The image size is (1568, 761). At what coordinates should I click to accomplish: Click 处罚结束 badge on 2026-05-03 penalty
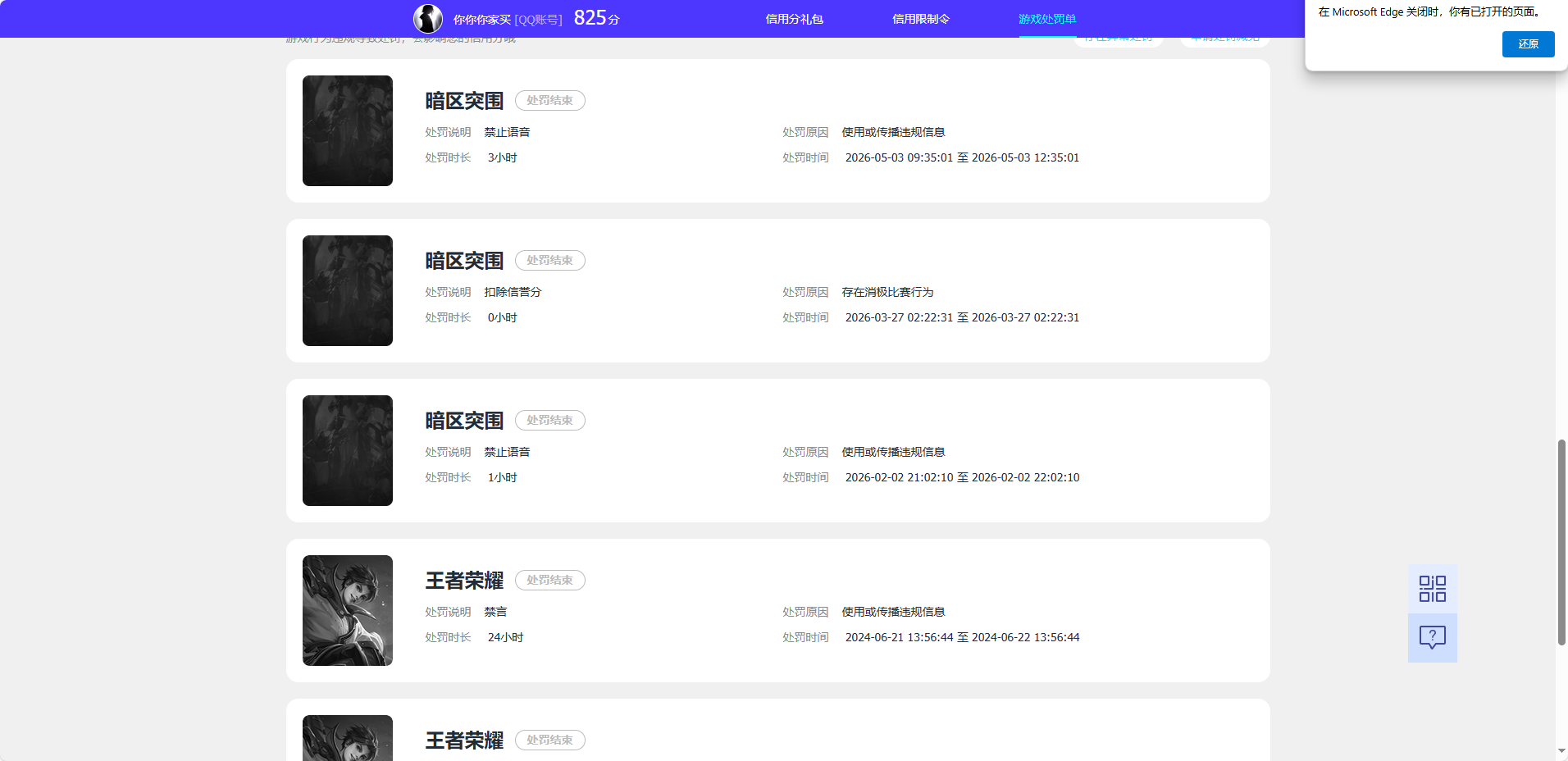(550, 100)
